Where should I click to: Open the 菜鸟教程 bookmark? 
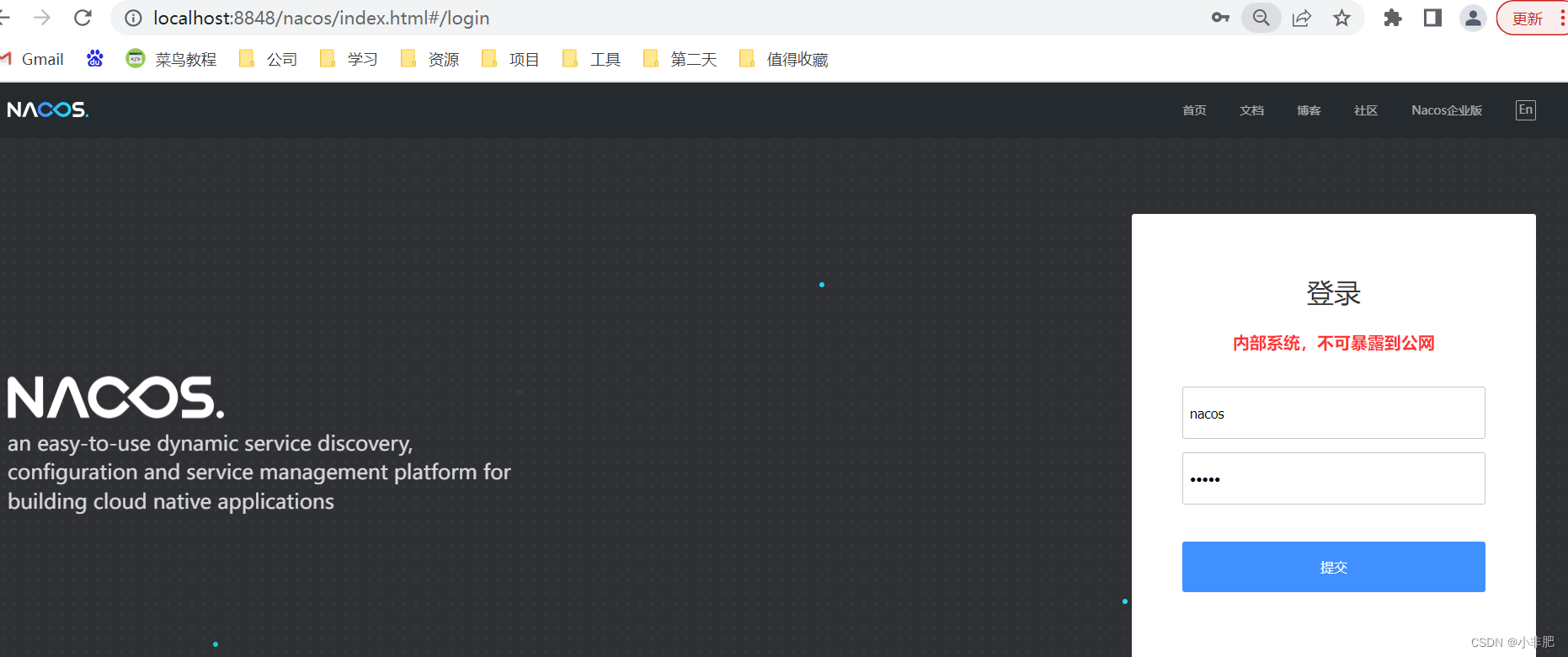[171, 59]
